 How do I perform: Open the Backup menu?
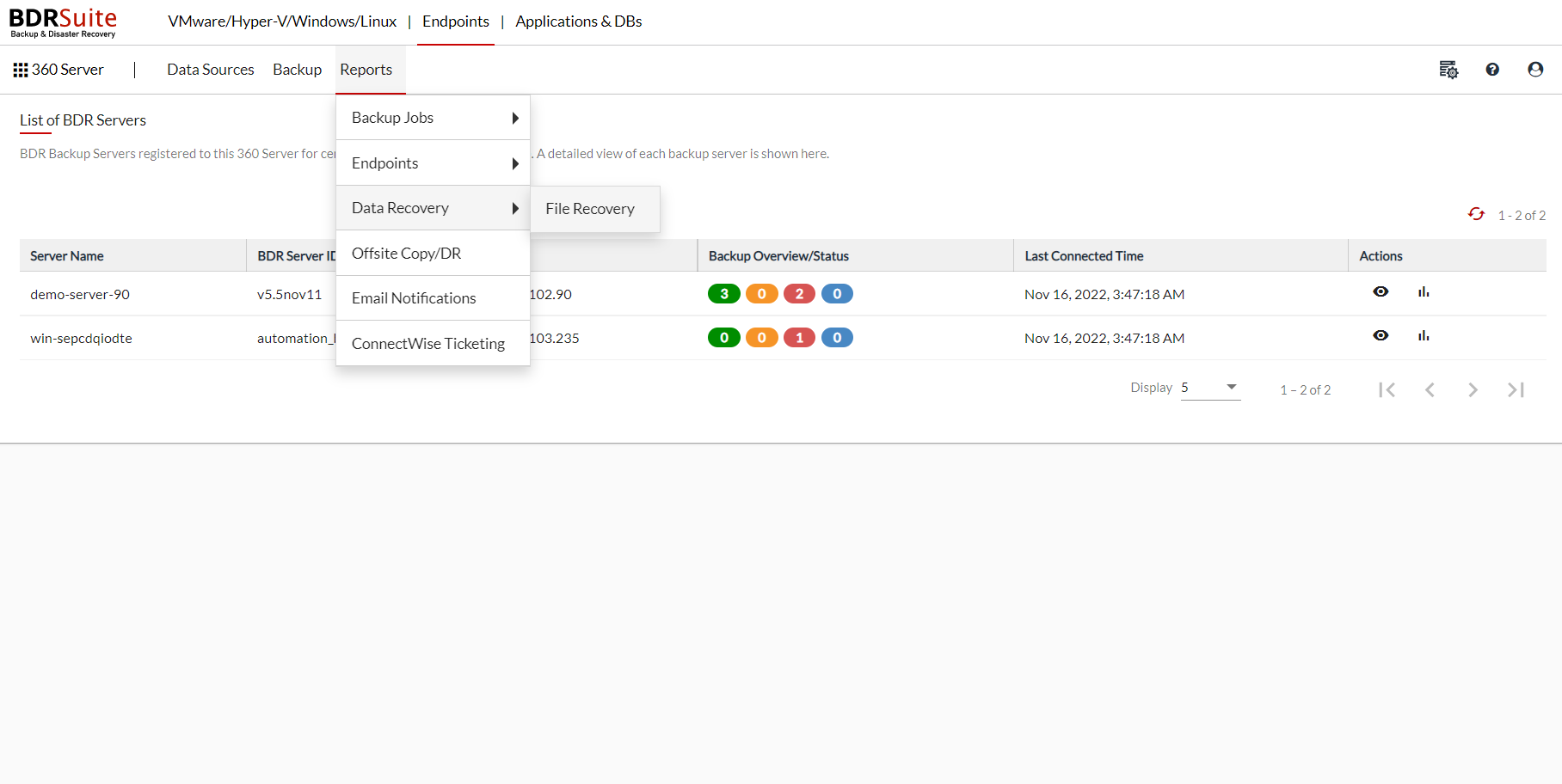[x=298, y=70]
